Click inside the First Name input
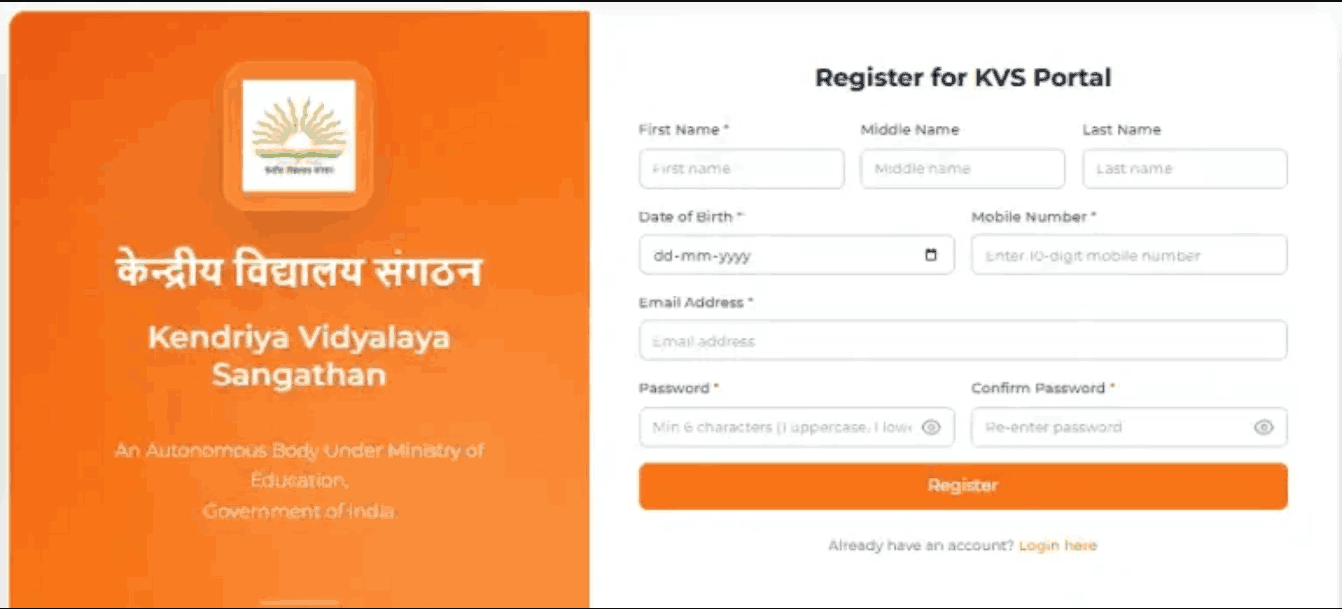The width and height of the screenshot is (1342, 609). (x=740, y=169)
